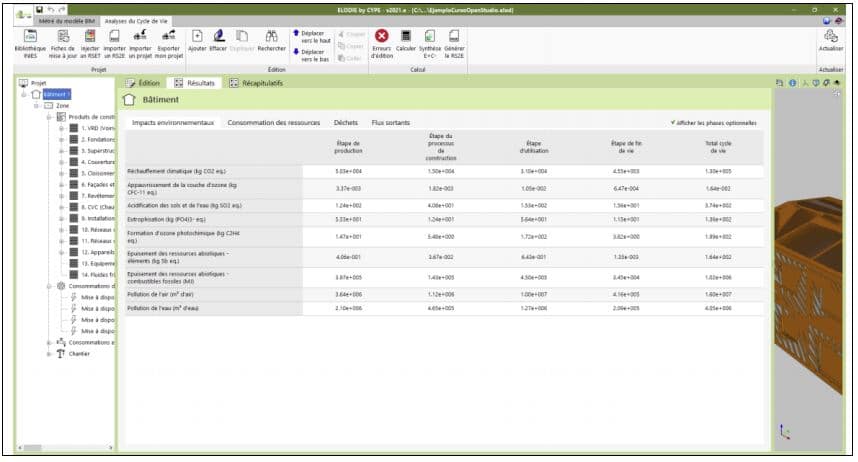Image resolution: width=858 pixels, height=462 pixels.
Task: Open the Bibliothèque INIES library
Action: point(30,37)
